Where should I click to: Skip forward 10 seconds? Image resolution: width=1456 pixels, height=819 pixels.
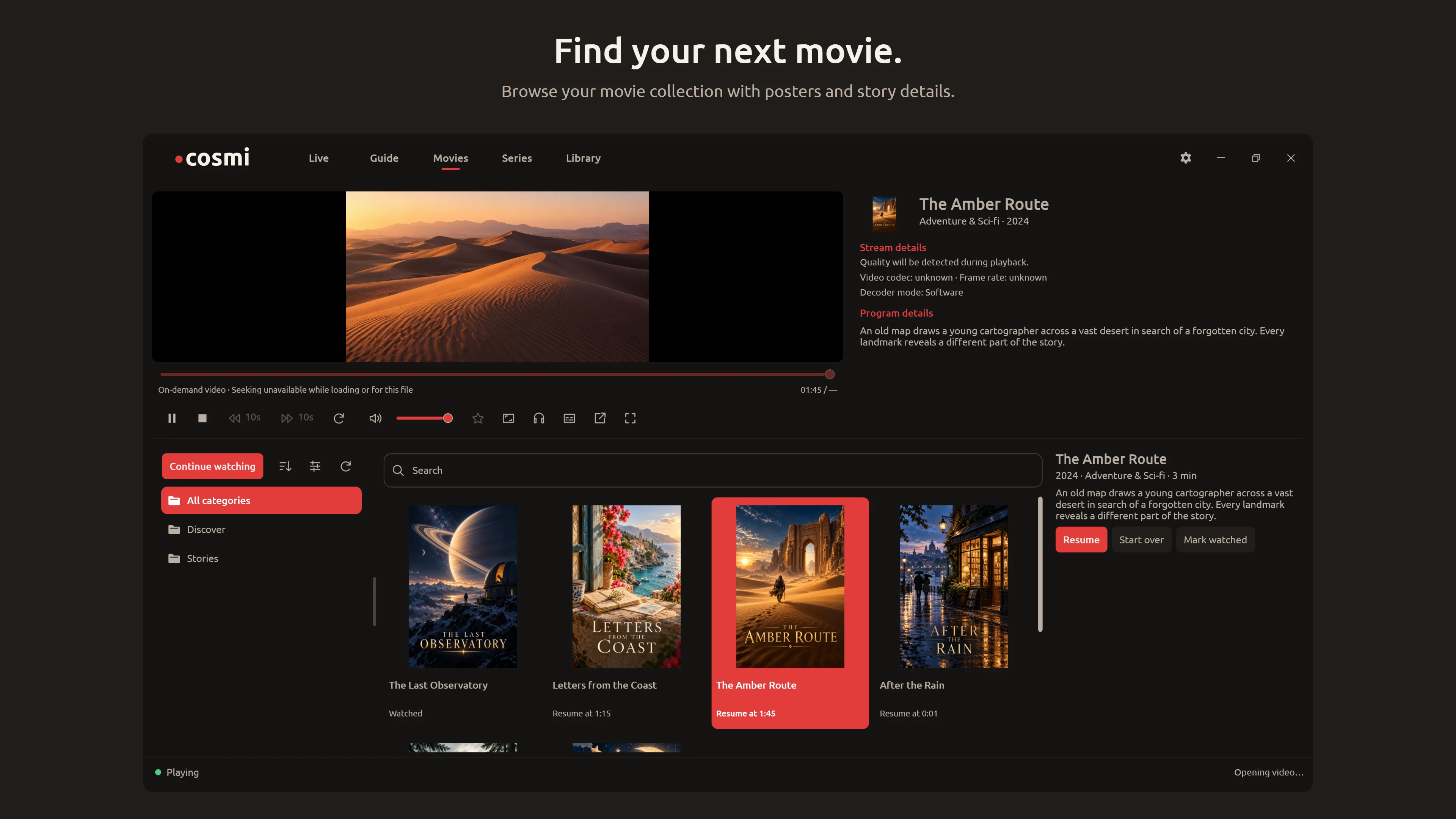pyautogui.click(x=297, y=418)
